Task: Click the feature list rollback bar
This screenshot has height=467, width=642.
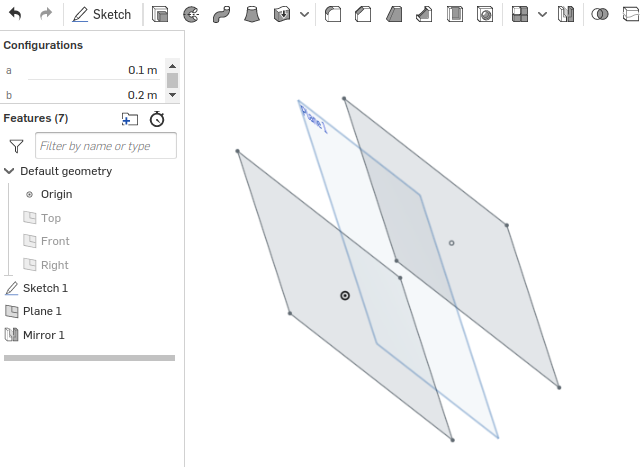Action: (x=89, y=358)
